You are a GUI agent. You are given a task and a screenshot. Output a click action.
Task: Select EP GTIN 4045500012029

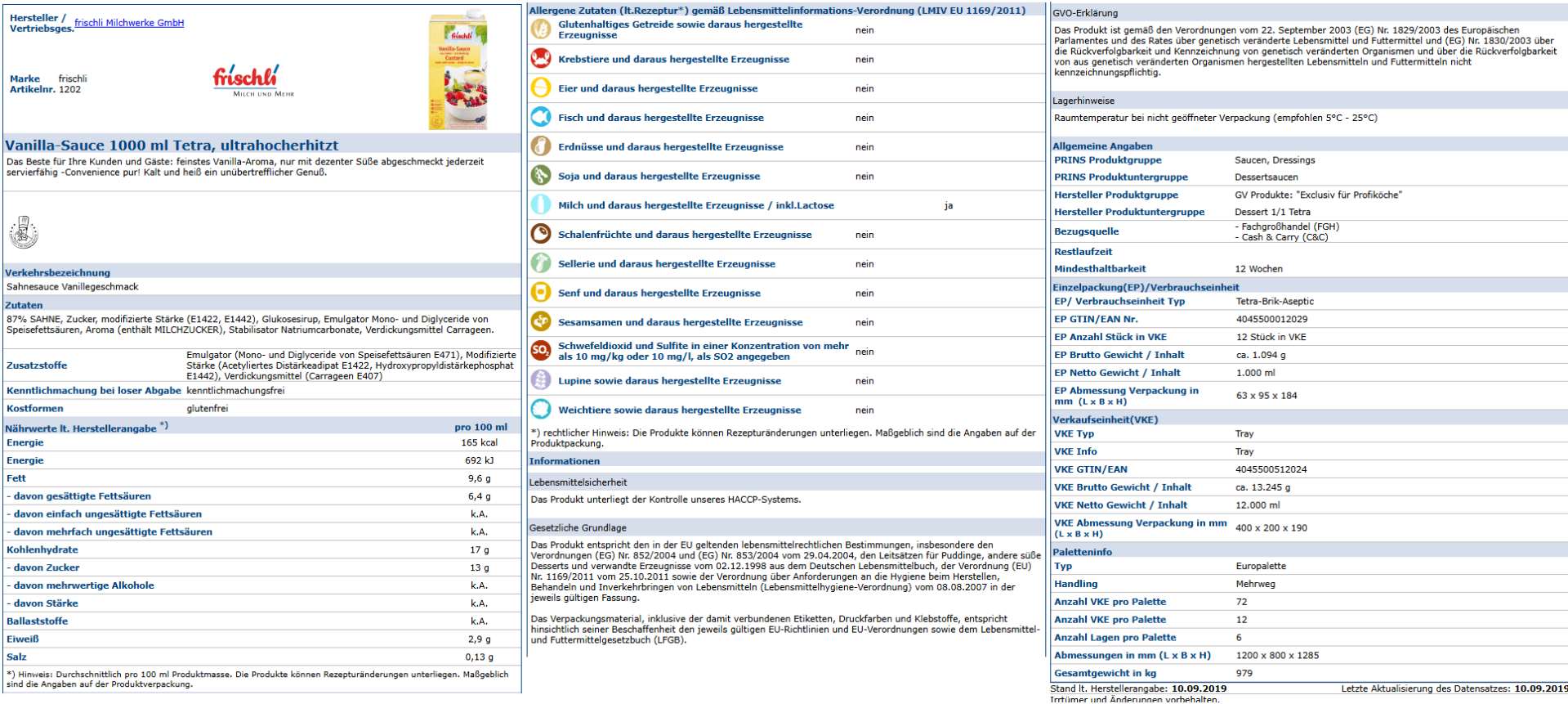point(1271,320)
